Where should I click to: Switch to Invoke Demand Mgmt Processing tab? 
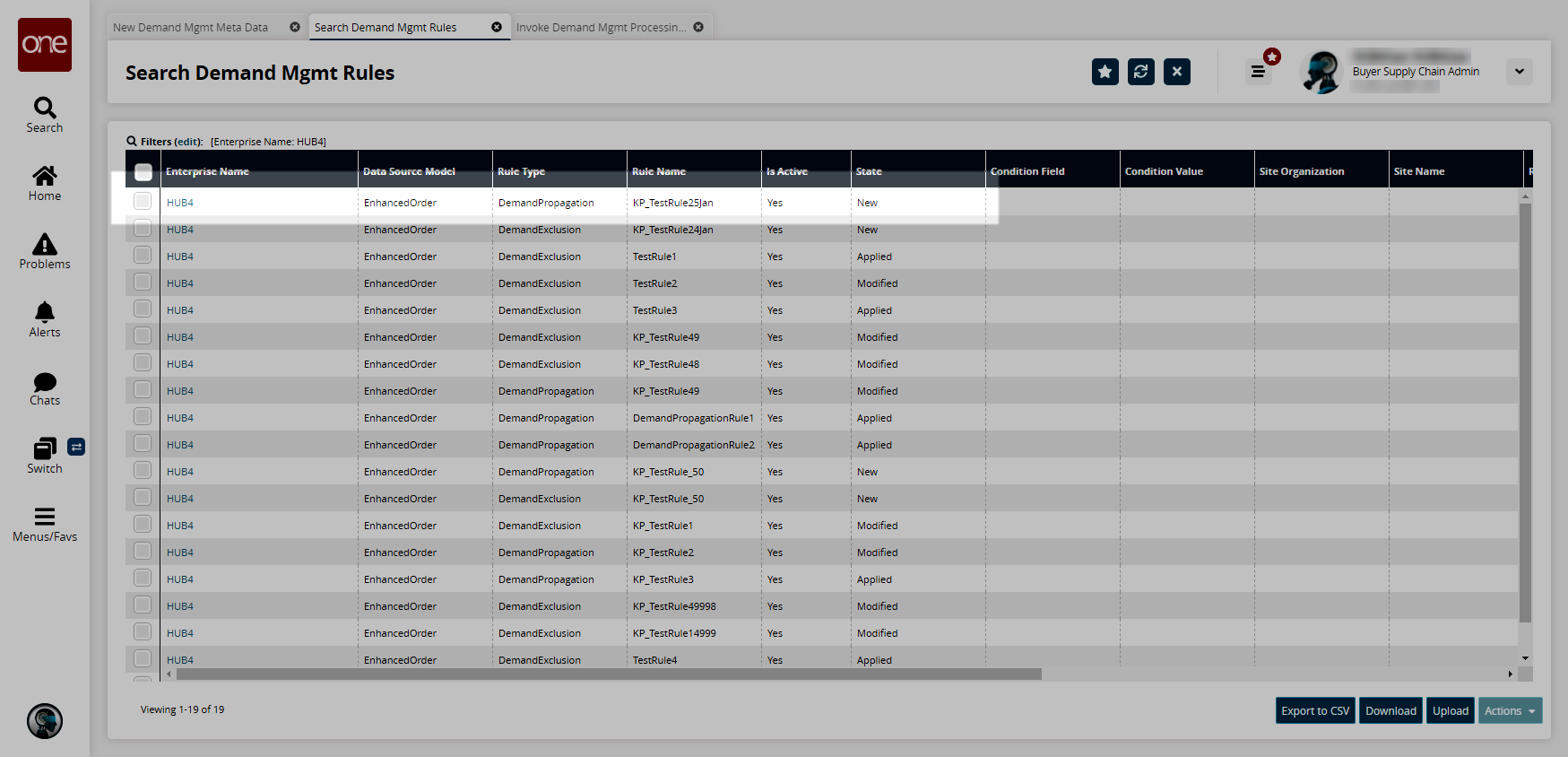pos(601,28)
